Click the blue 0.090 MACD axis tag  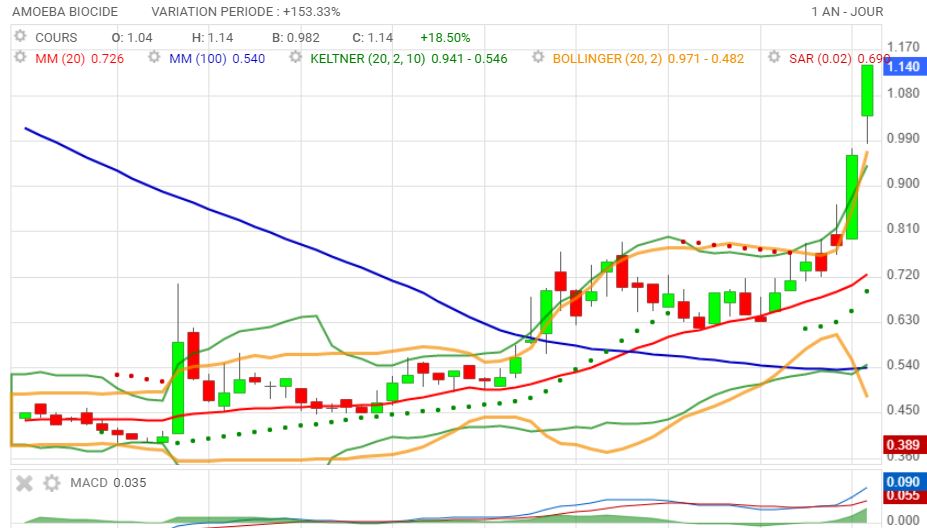click(x=905, y=482)
